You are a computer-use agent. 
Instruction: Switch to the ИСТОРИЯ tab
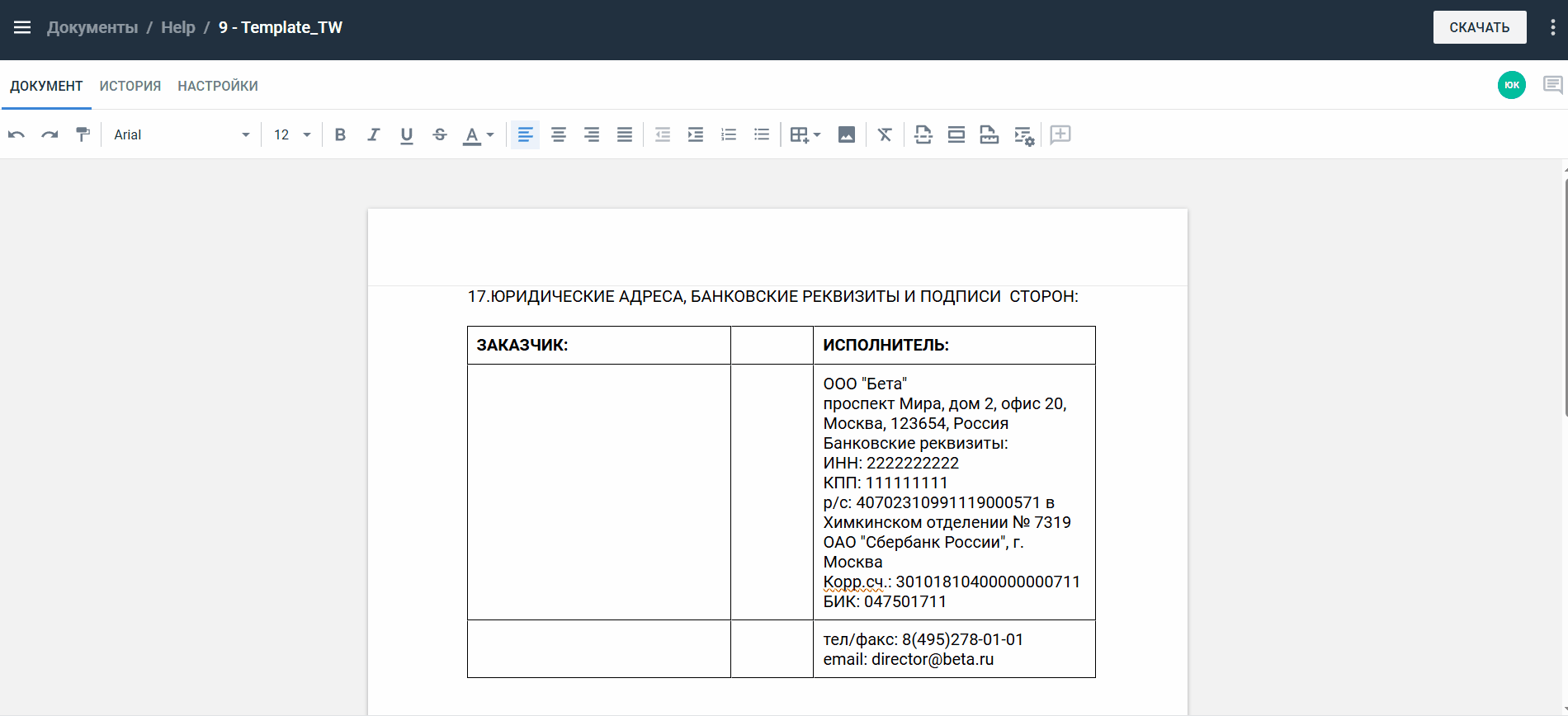[130, 86]
